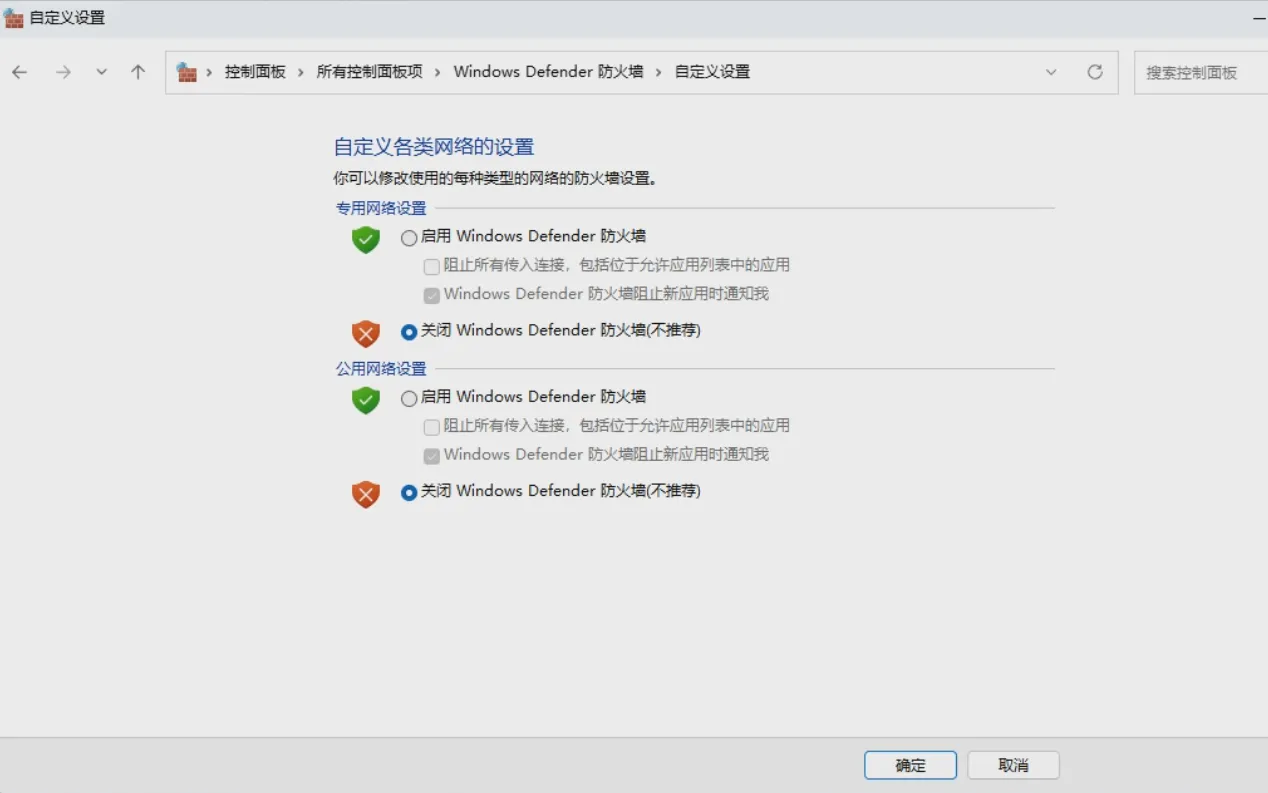Select turn off firewall under 专用网络

click(409, 332)
